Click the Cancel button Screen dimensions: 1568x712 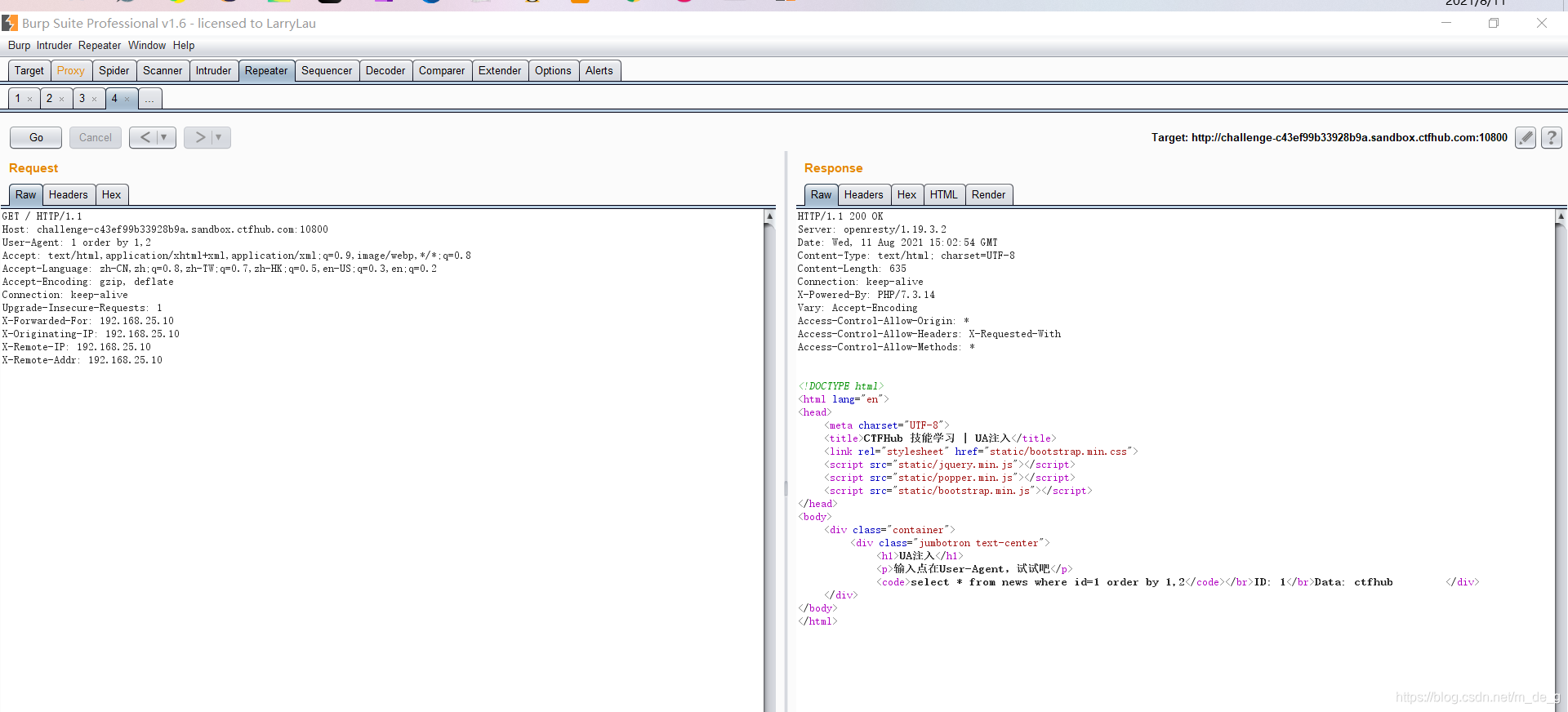(96, 137)
